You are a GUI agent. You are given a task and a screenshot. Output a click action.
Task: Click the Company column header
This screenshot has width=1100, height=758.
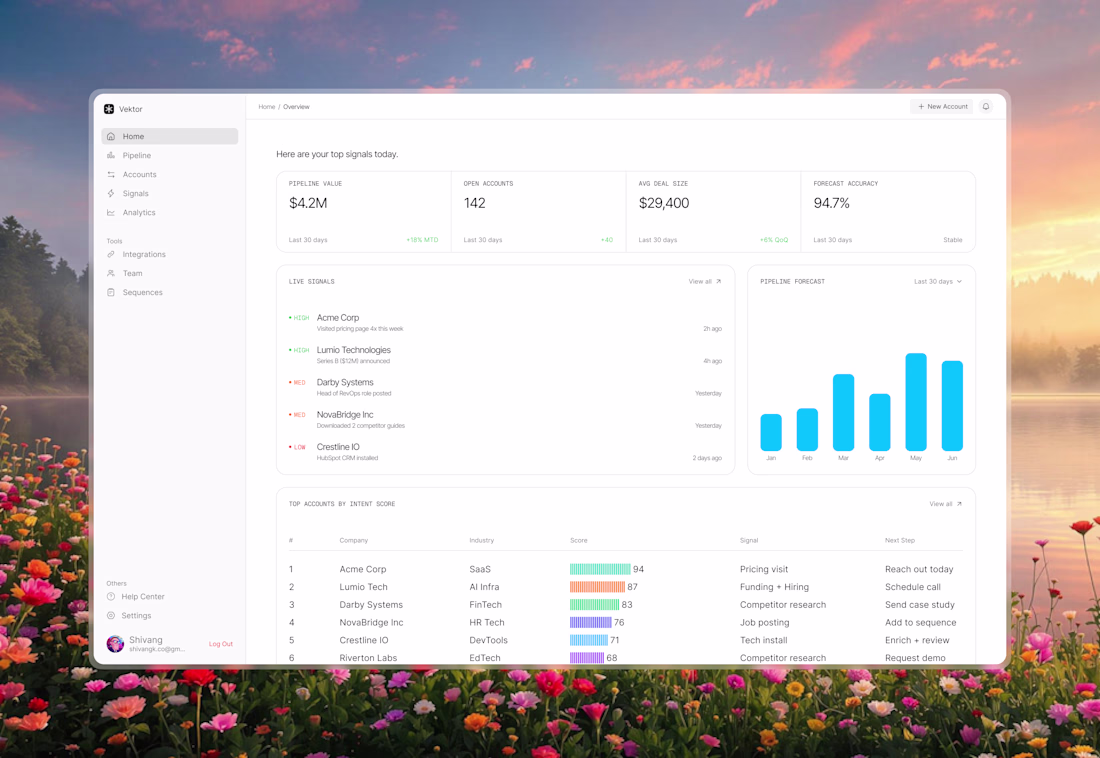tap(354, 540)
